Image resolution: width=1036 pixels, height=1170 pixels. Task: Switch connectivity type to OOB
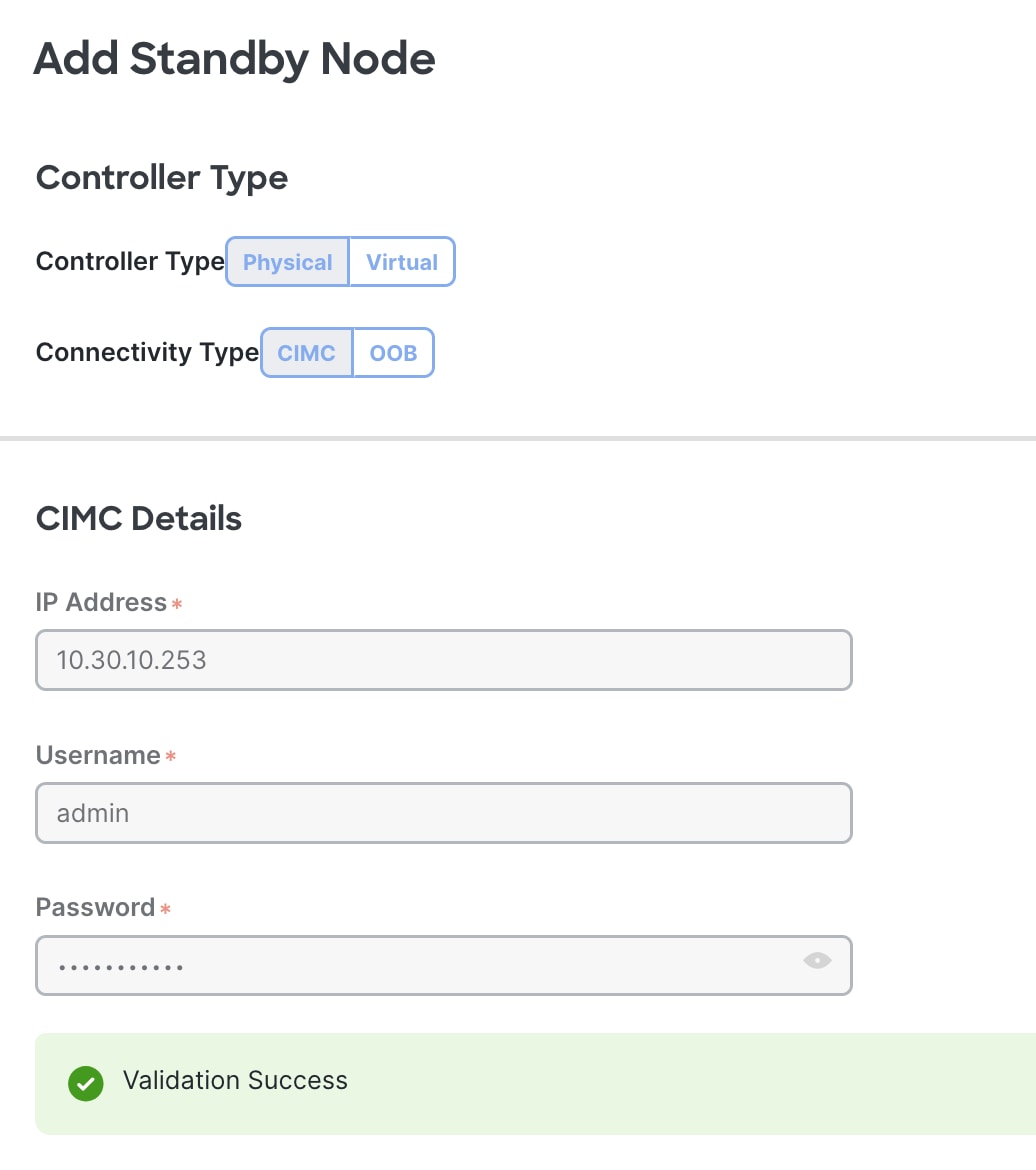tap(393, 352)
